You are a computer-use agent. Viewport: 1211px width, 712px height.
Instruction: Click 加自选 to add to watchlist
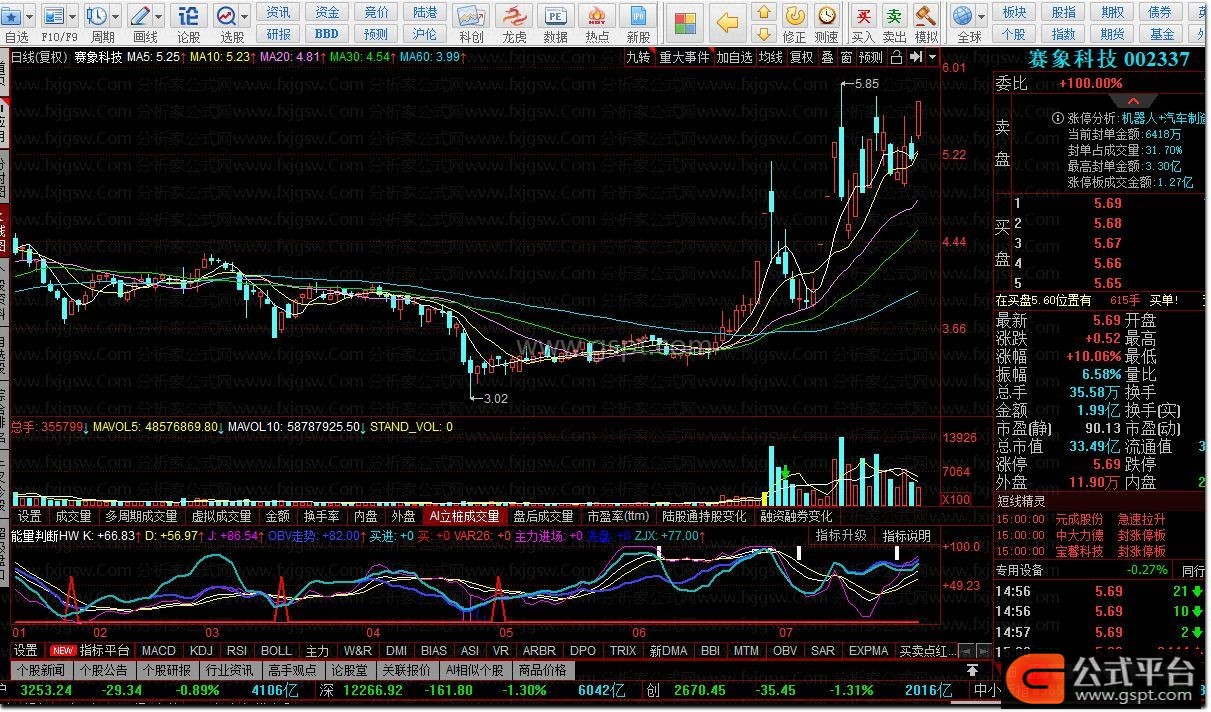[x=734, y=57]
